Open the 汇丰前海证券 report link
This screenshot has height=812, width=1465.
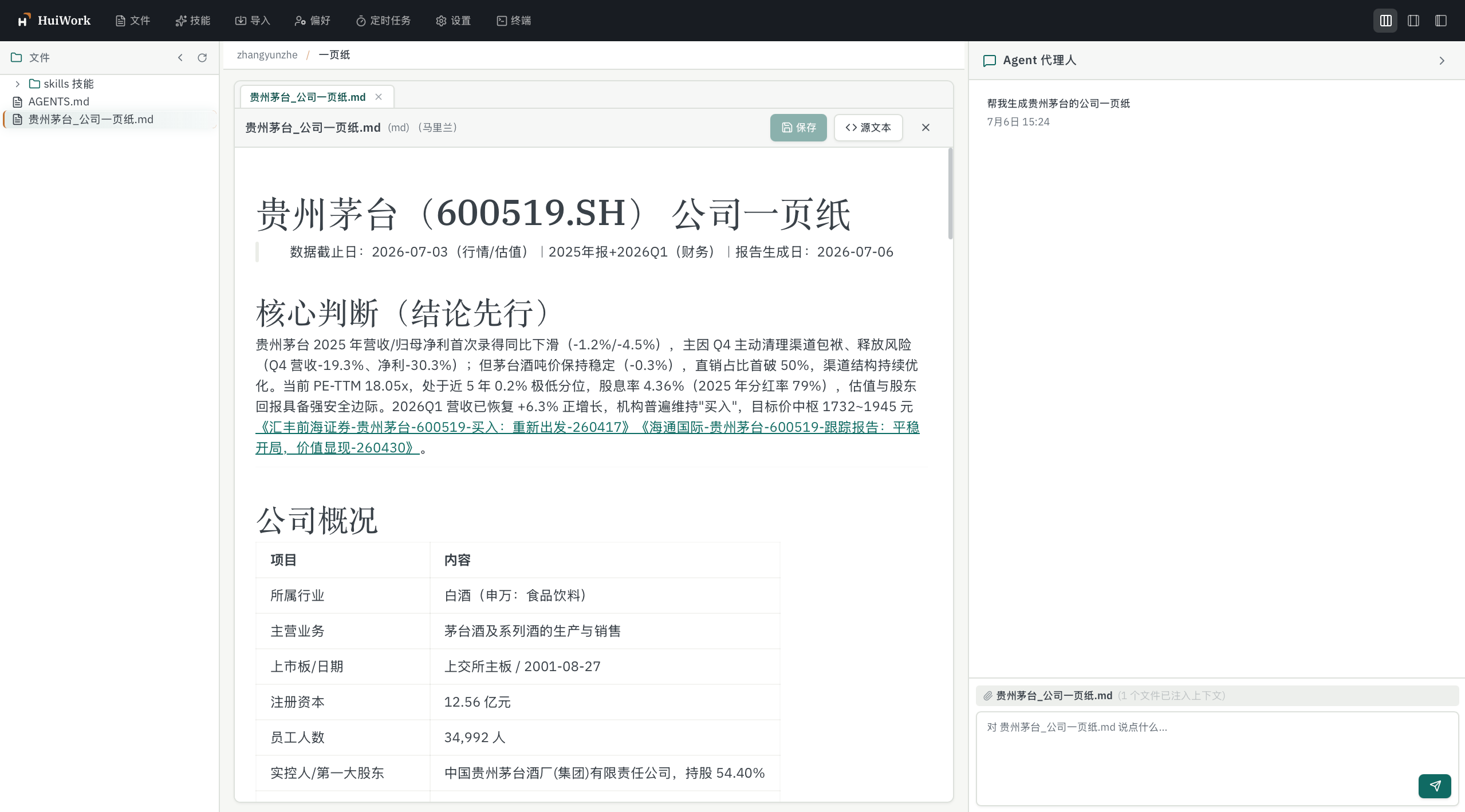(x=444, y=427)
